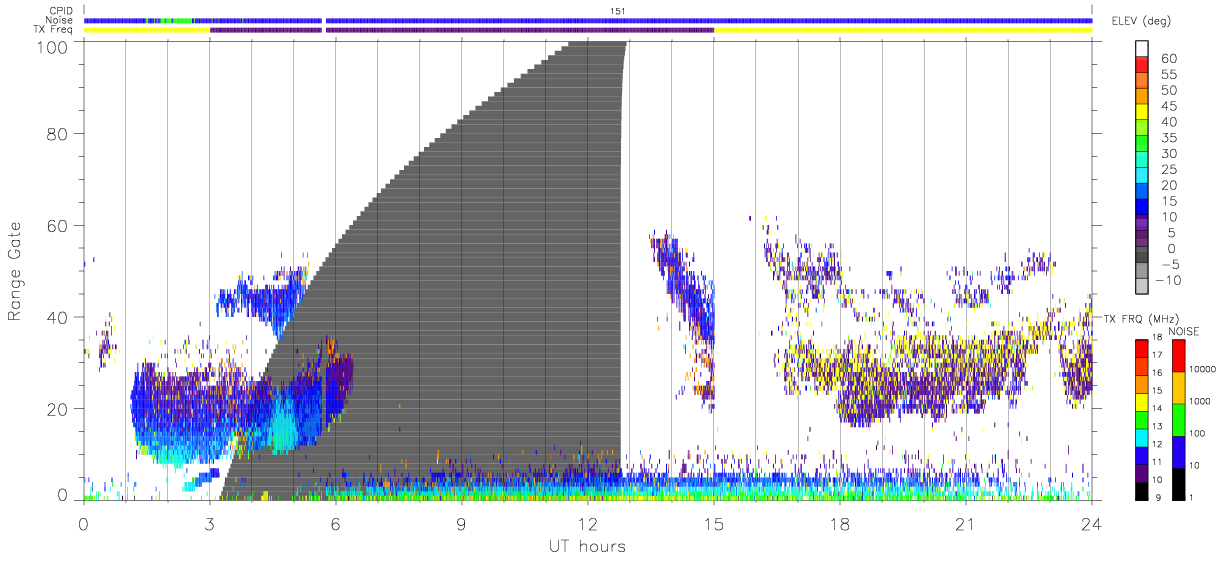Image resolution: width=1228 pixels, height=567 pixels.
Task: Click the "10000" label on NOISE bar
Action: tap(1203, 369)
